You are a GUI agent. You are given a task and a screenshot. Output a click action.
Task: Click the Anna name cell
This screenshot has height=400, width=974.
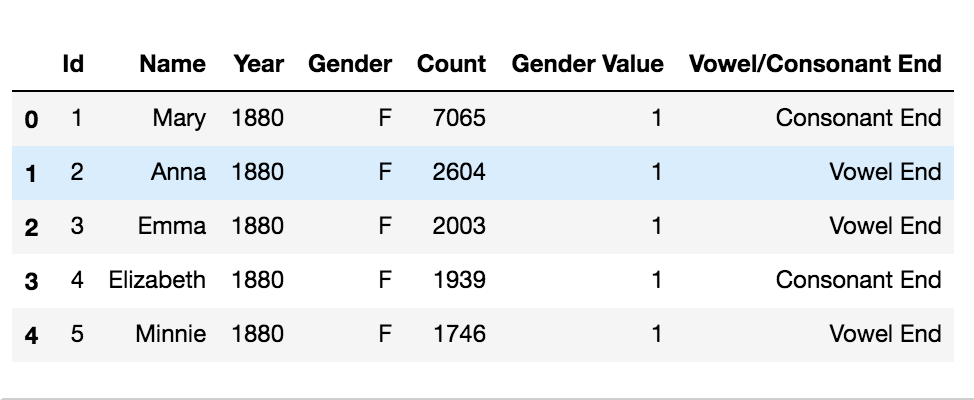pos(178,172)
